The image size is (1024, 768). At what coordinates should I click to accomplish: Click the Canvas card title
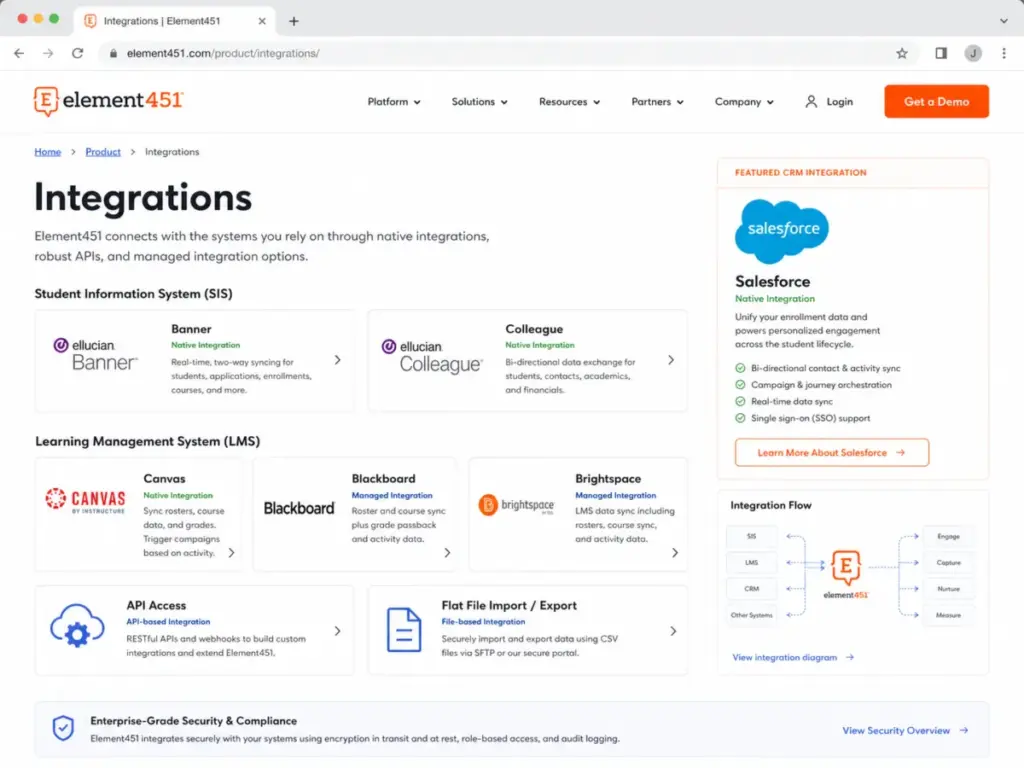[x=165, y=479]
